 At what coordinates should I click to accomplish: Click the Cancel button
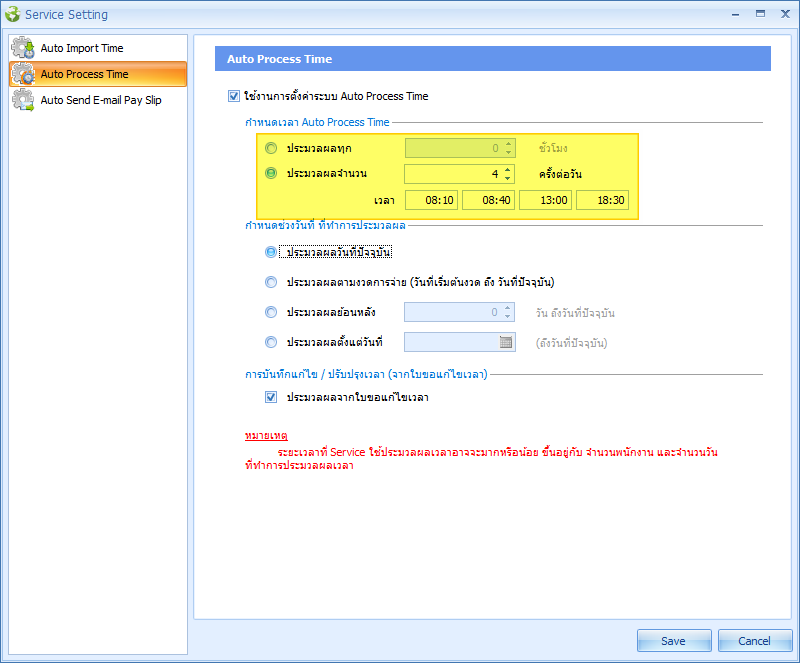pos(754,641)
